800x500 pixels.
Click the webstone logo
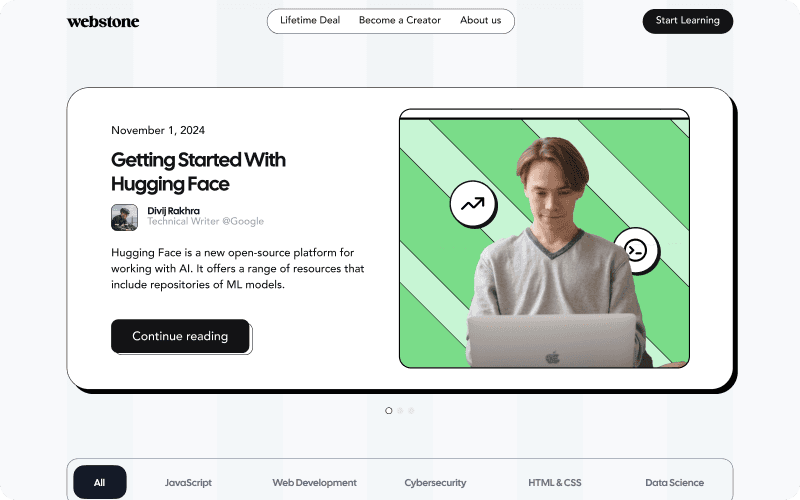tap(103, 21)
